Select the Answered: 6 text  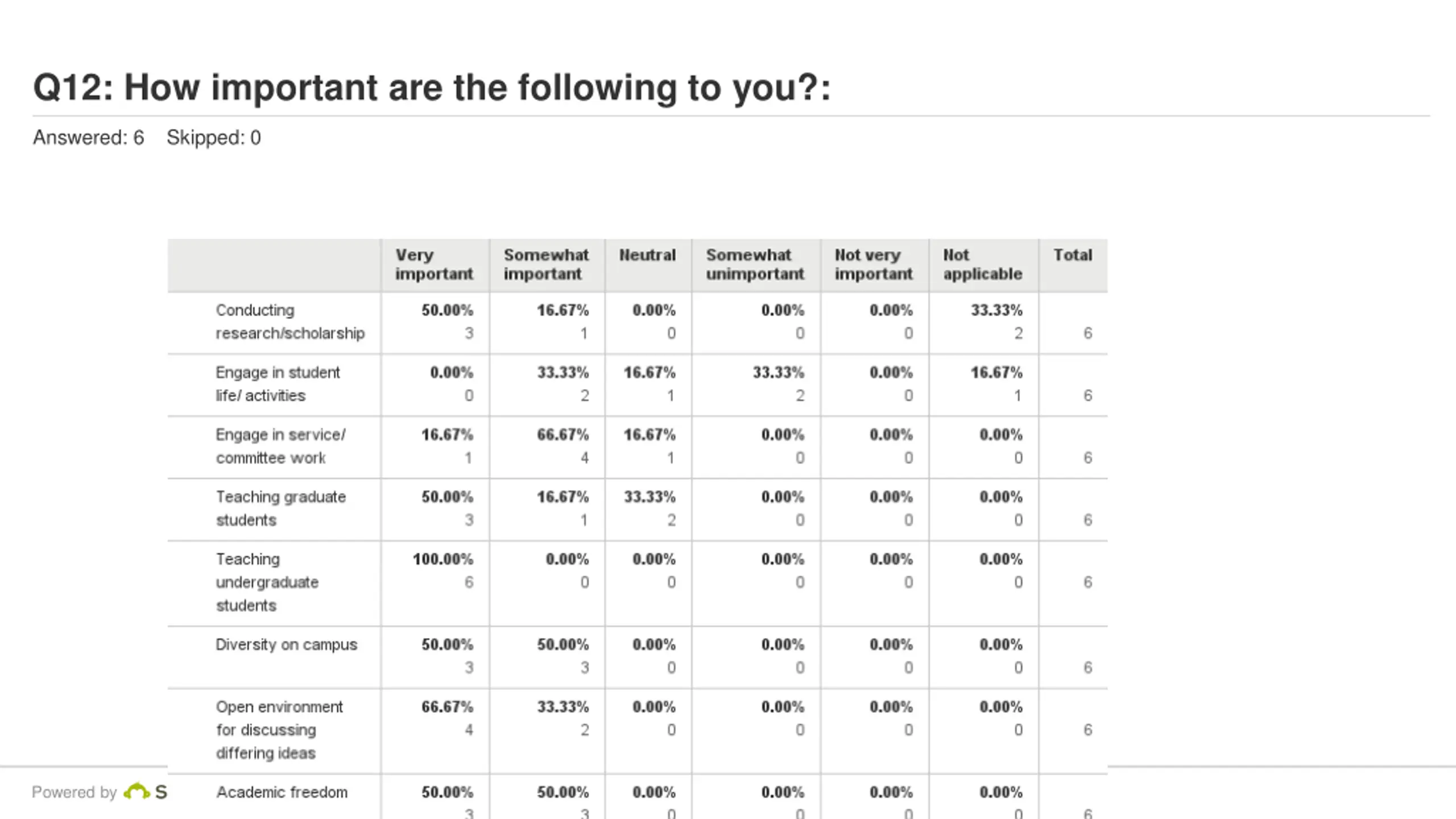88,138
